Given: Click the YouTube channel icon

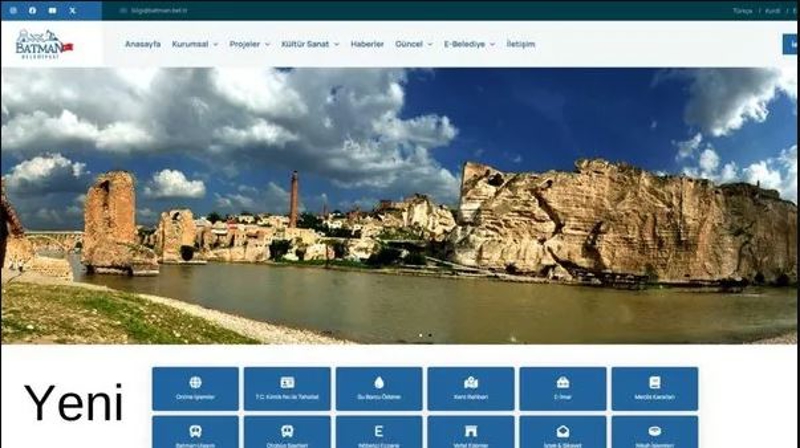Looking at the screenshot, I should [52, 10].
